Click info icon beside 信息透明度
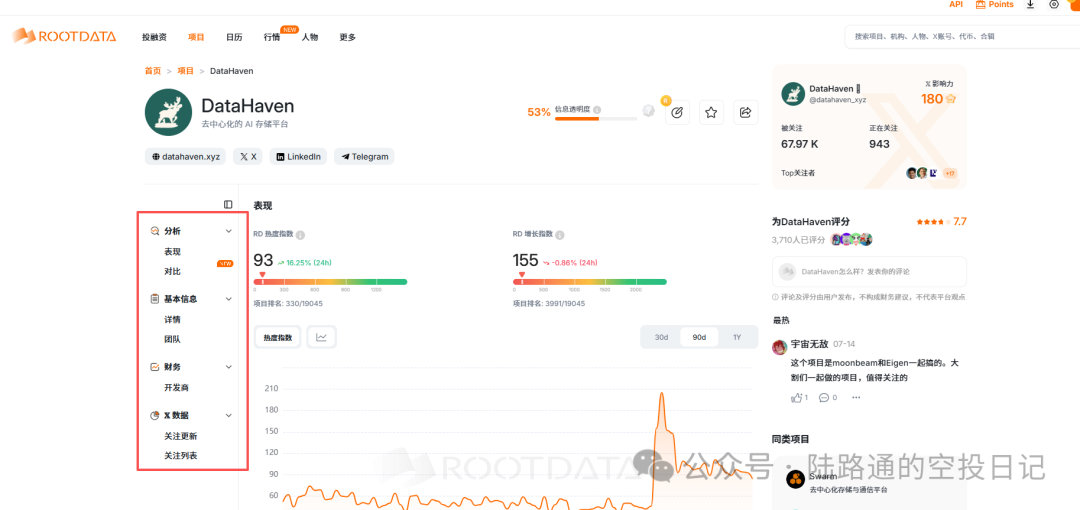1080x510 pixels. [597, 110]
